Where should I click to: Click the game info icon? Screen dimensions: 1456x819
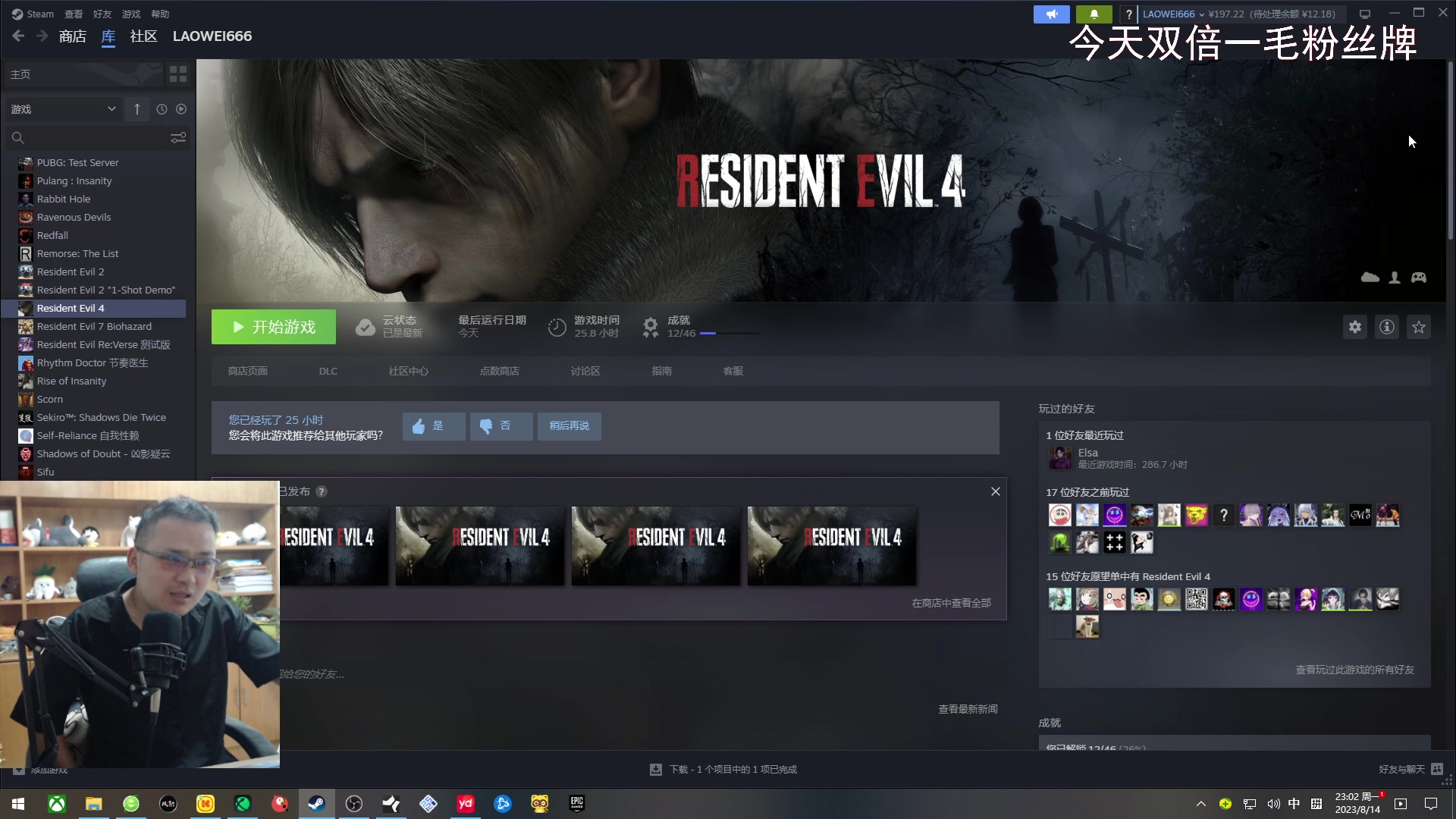(x=1386, y=327)
